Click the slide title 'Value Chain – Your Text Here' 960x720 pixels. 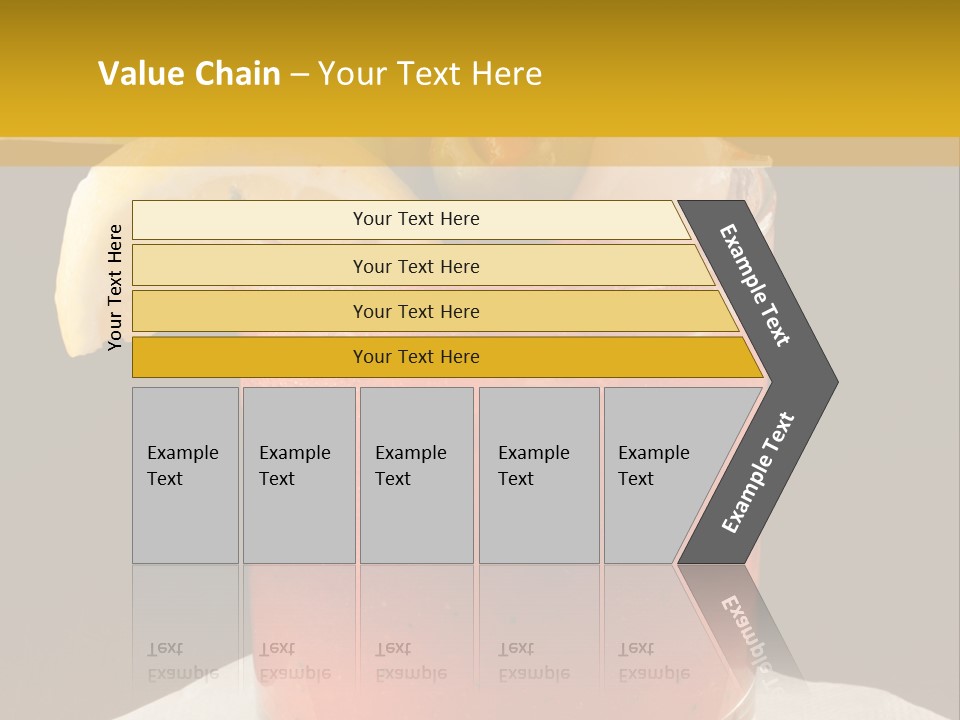[x=320, y=73]
